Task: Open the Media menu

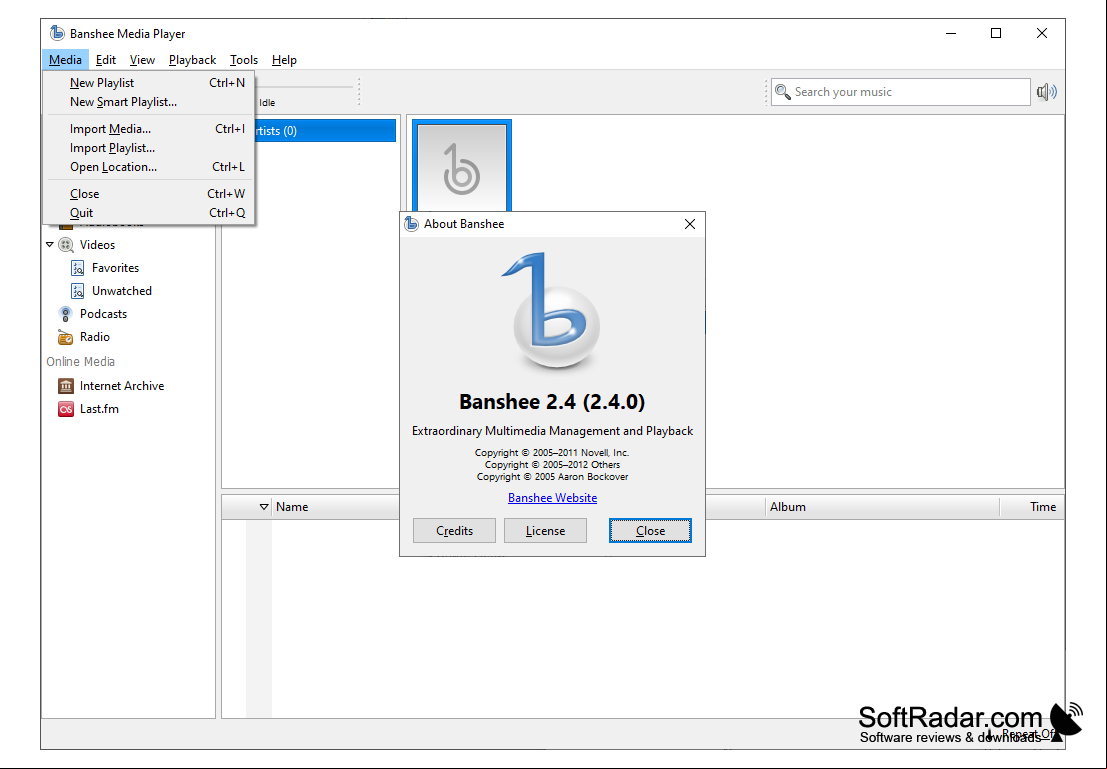Action: [65, 60]
